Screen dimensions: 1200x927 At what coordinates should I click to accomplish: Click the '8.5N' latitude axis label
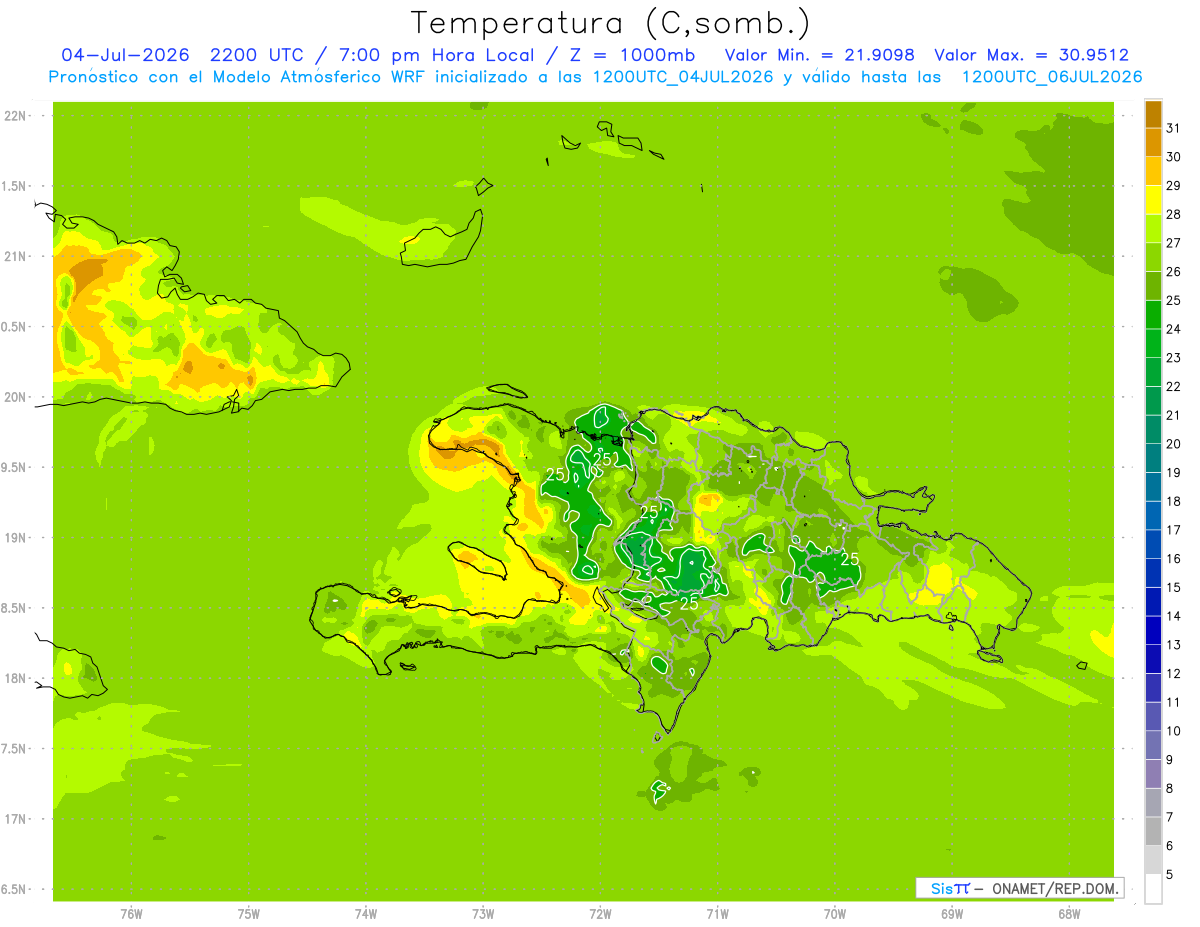click(14, 608)
